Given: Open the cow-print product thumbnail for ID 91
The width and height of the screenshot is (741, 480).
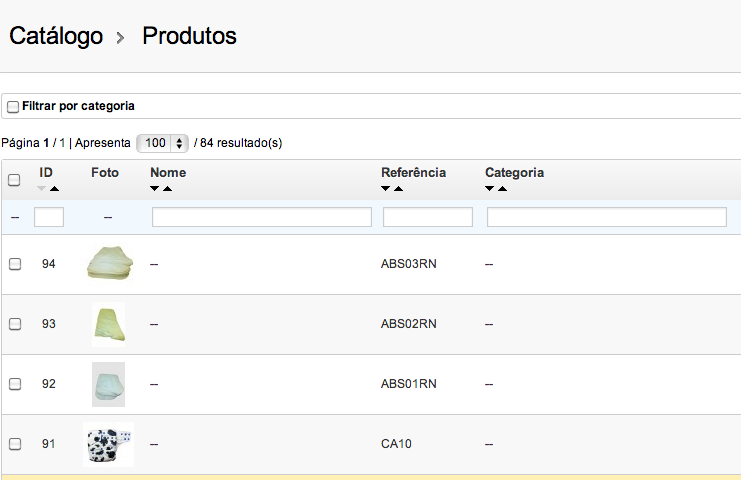Looking at the screenshot, I should tap(108, 443).
